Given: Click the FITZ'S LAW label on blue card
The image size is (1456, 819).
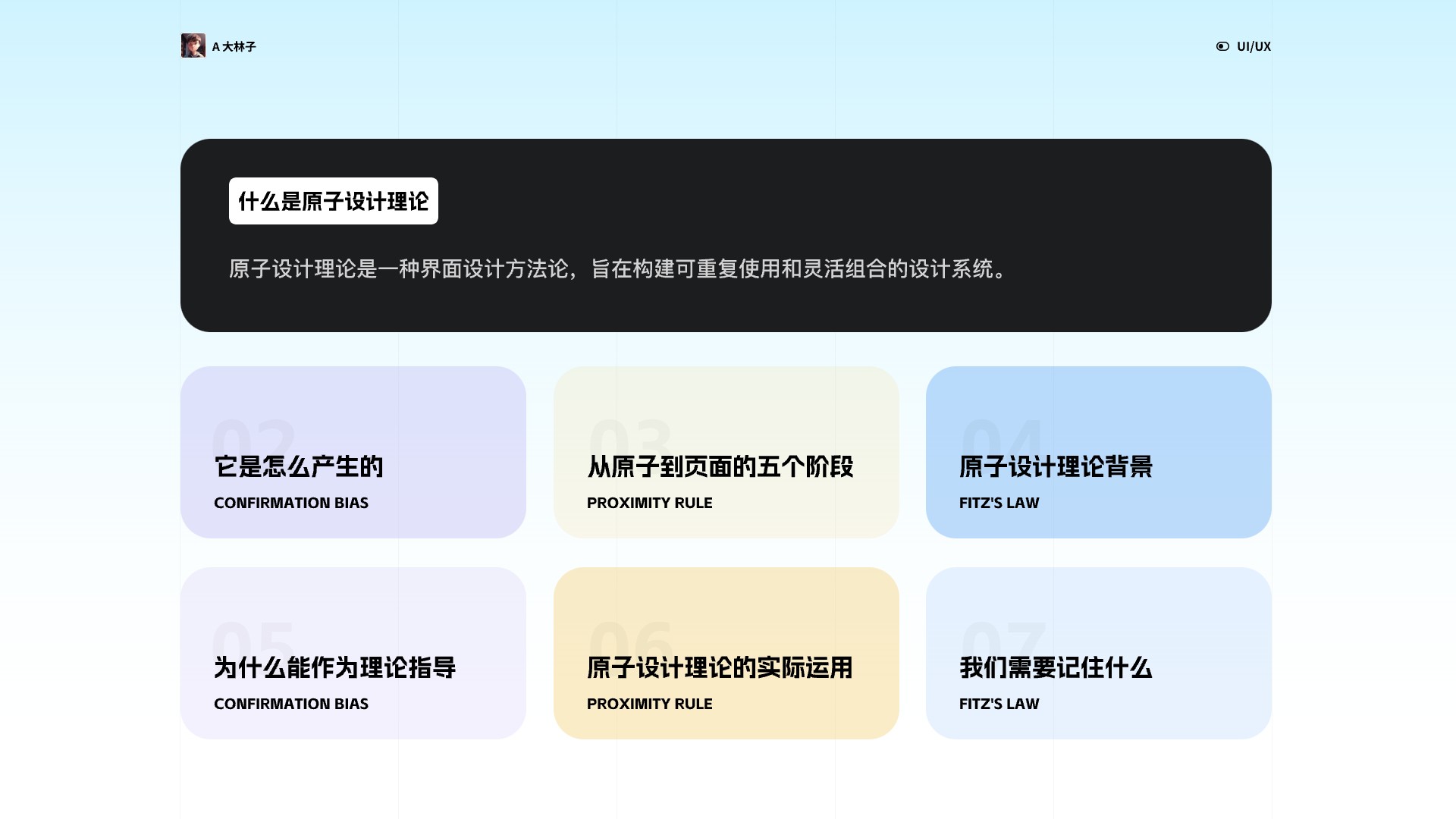Looking at the screenshot, I should click(x=999, y=503).
